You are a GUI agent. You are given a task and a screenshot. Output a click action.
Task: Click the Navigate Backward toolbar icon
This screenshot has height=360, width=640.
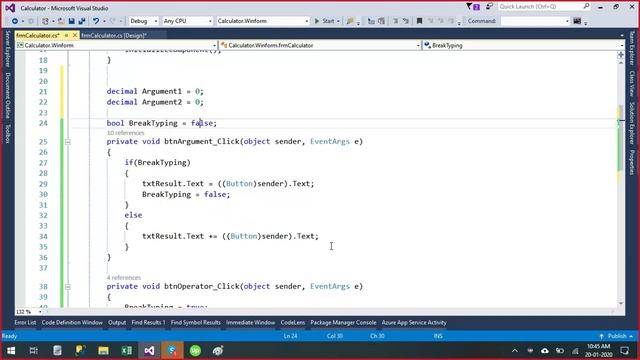click(15, 21)
